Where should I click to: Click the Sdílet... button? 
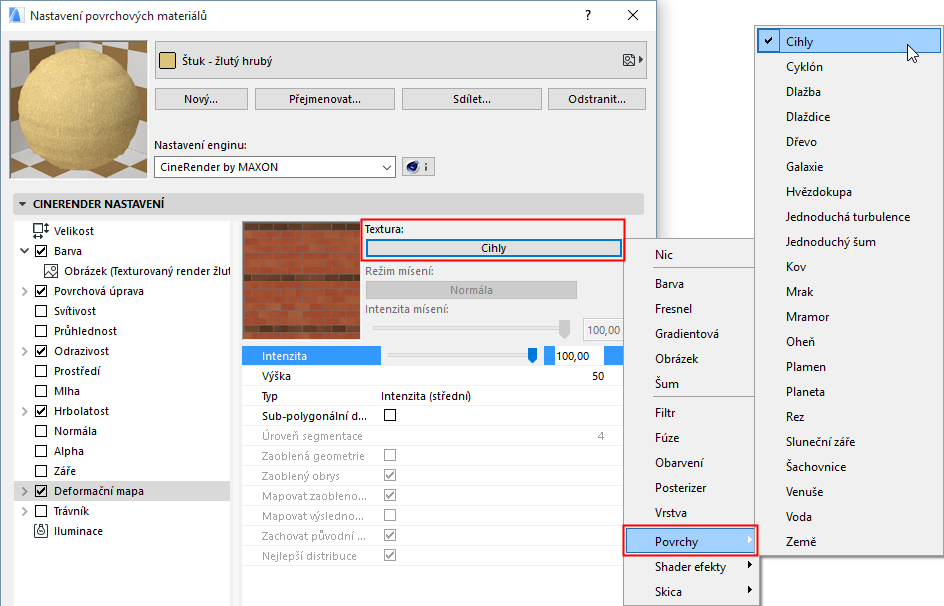click(x=471, y=99)
